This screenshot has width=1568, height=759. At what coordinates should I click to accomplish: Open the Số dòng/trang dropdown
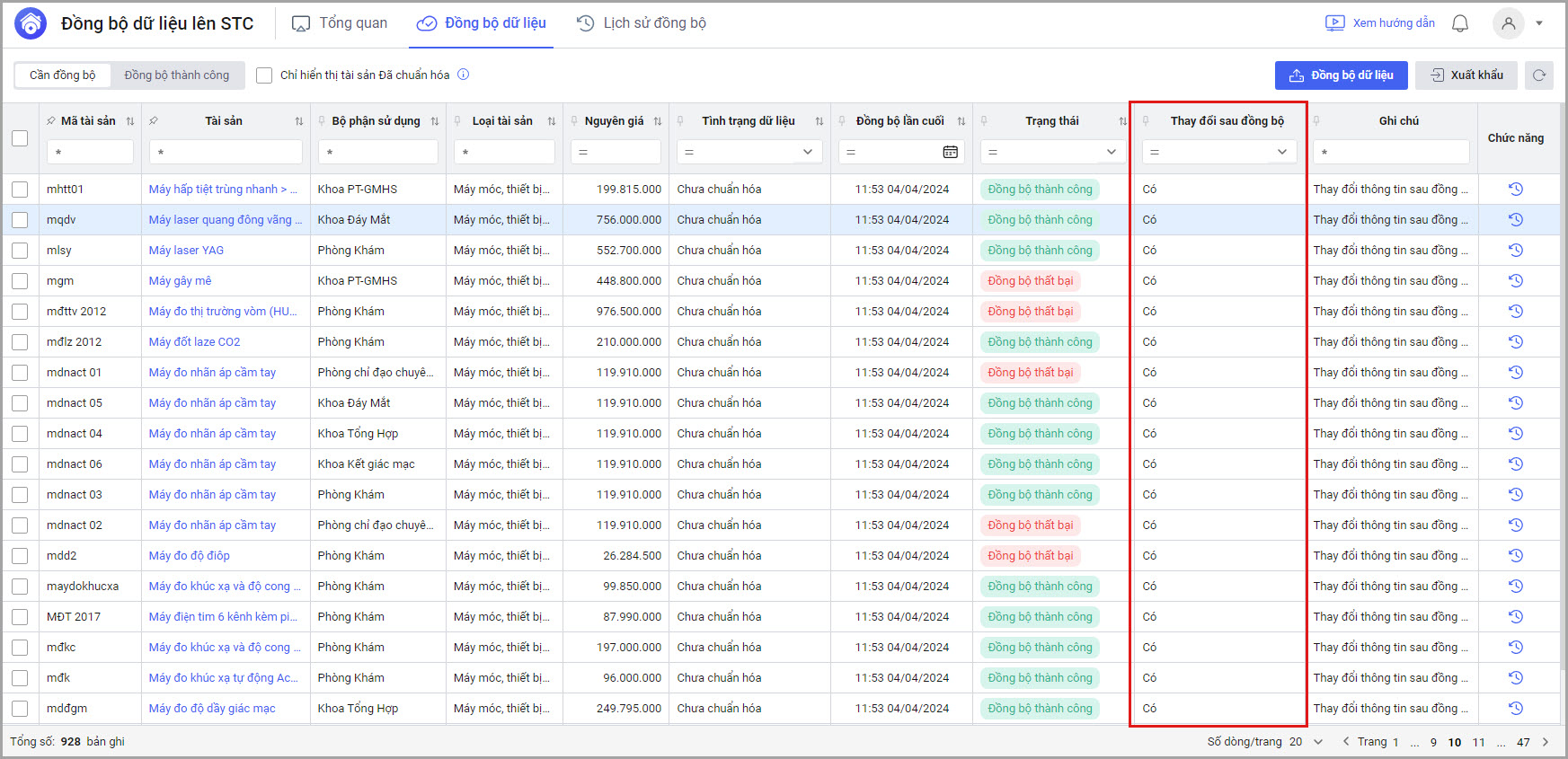tap(1317, 742)
